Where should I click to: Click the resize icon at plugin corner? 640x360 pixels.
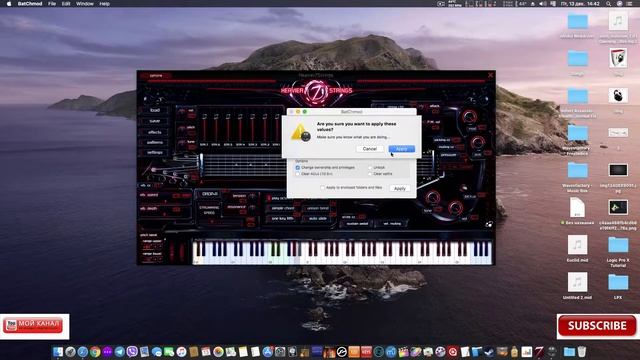pos(489,224)
